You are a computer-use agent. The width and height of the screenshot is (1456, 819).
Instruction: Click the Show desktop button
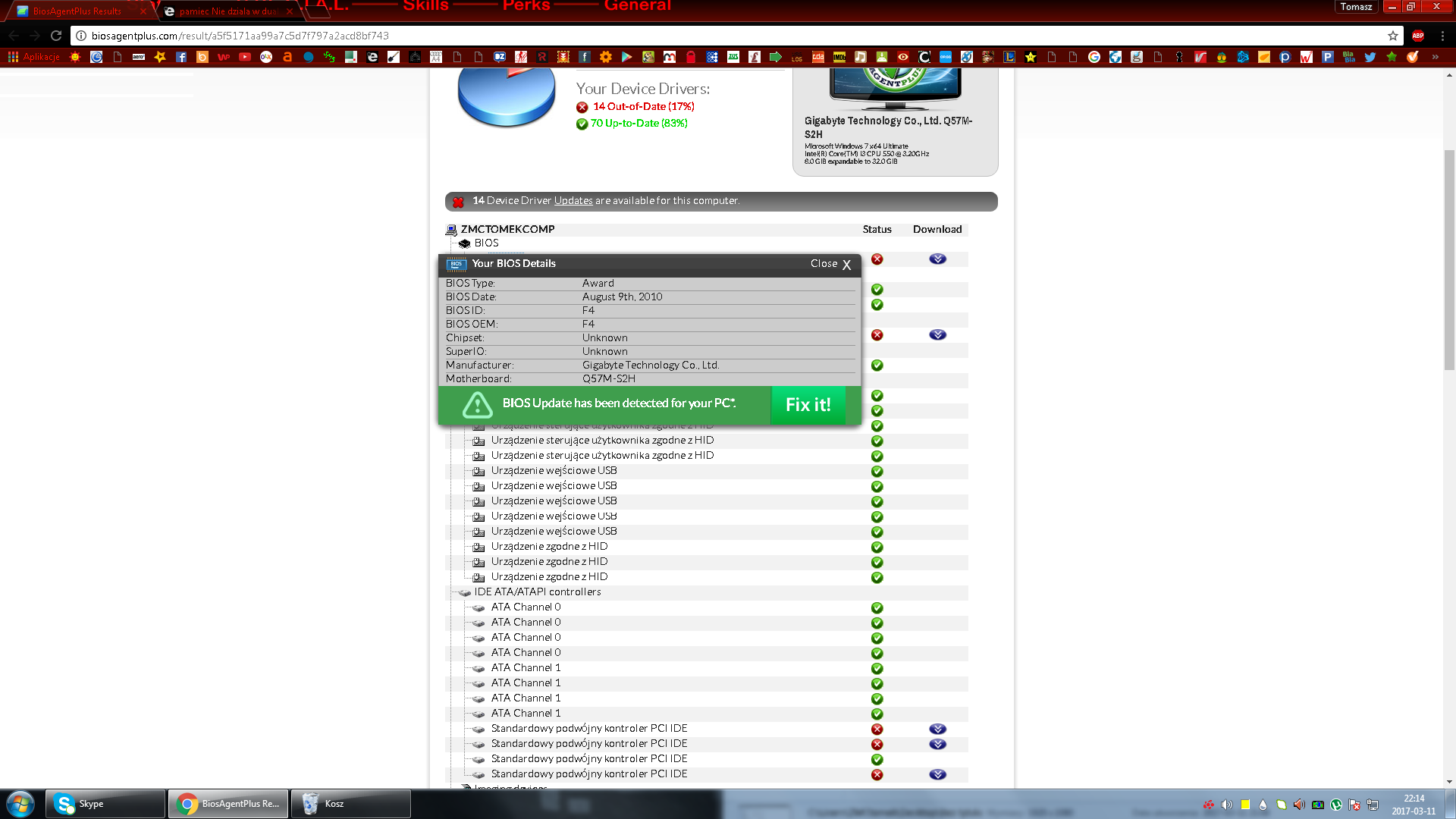[x=1448, y=804]
